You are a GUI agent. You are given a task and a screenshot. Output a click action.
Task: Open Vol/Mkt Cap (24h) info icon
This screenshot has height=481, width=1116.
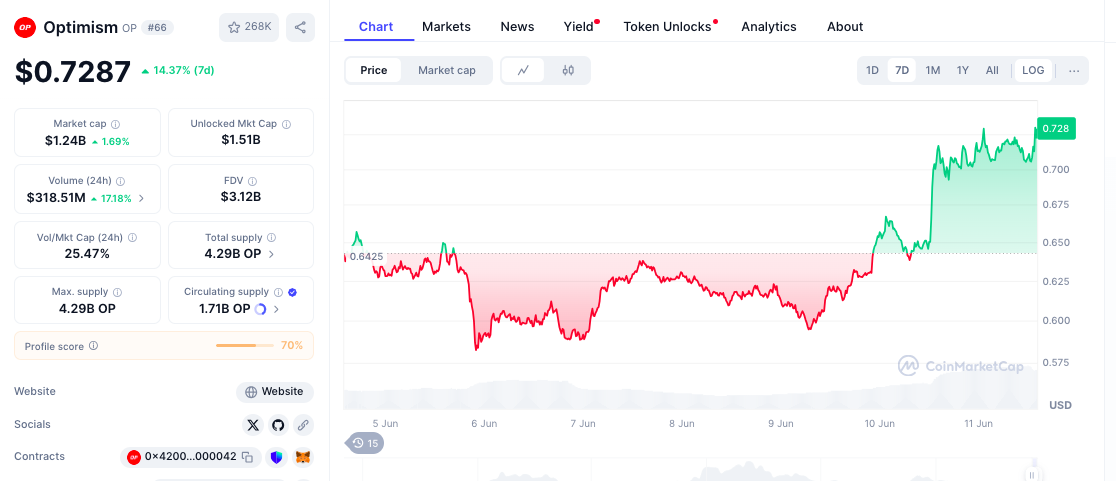click(x=132, y=238)
